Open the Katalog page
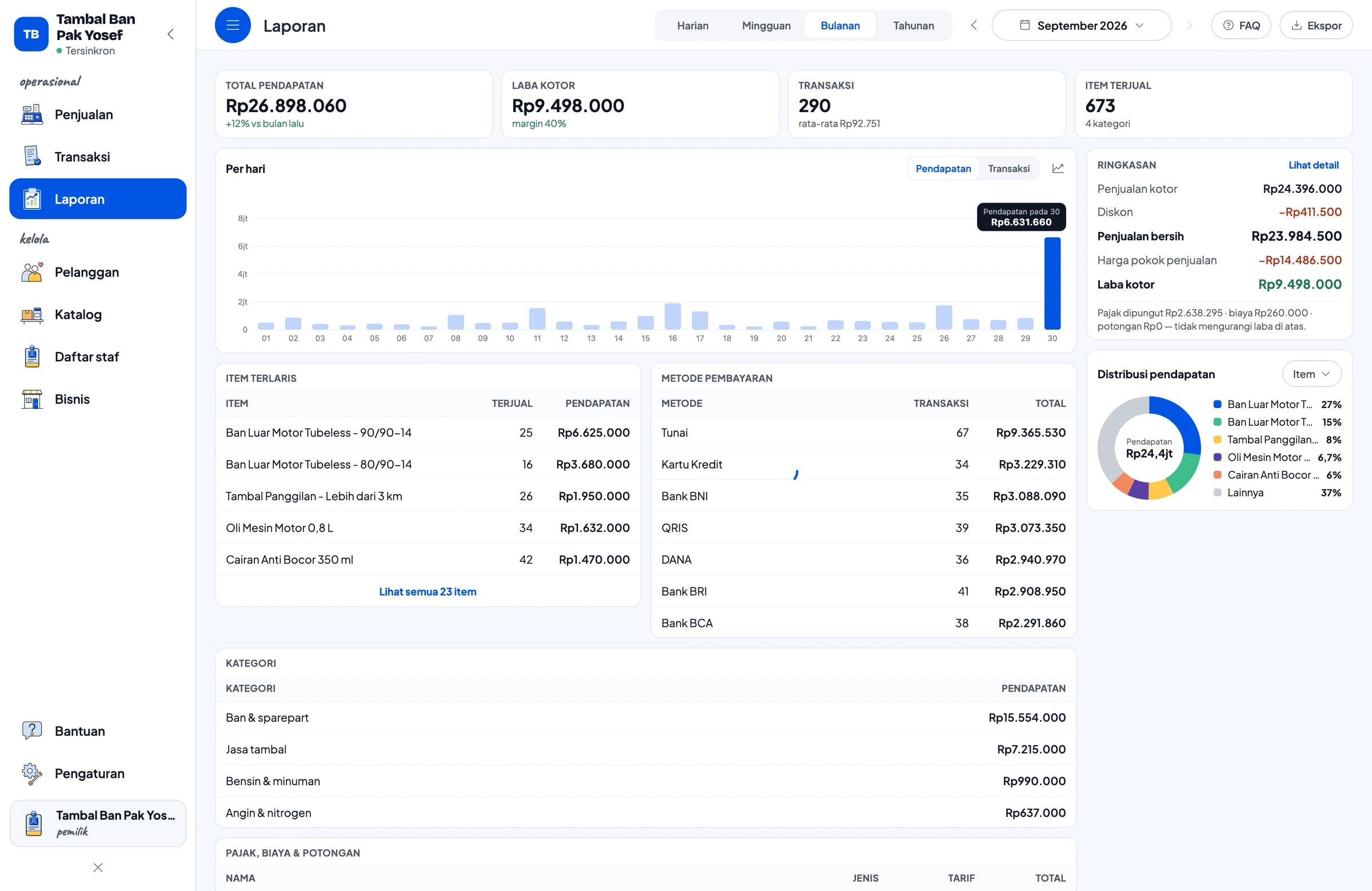The width and height of the screenshot is (1372, 891). click(97, 315)
